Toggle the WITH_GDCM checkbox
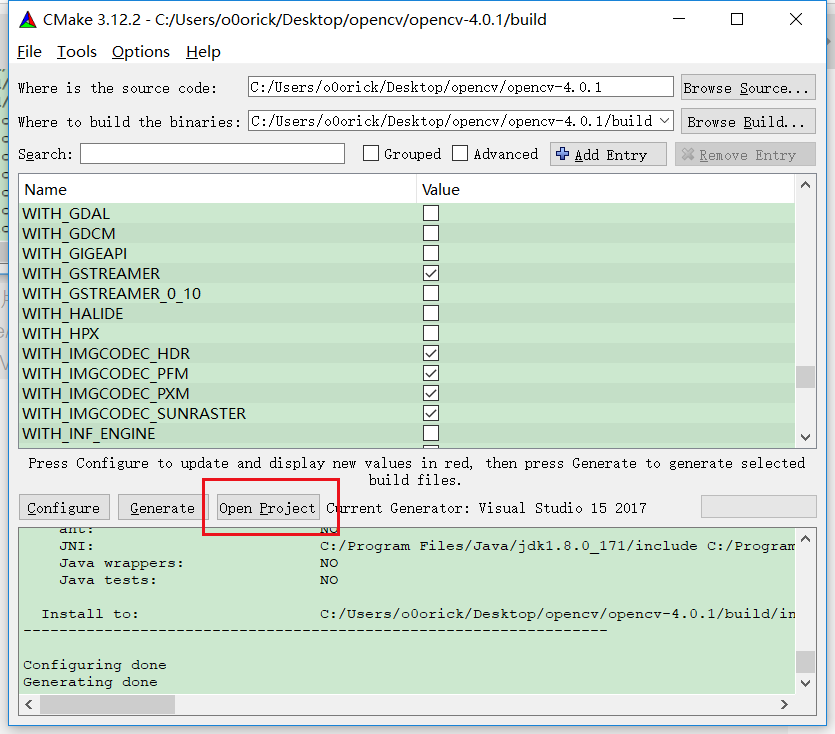Screen dimensions: 835x734 (x=431, y=233)
